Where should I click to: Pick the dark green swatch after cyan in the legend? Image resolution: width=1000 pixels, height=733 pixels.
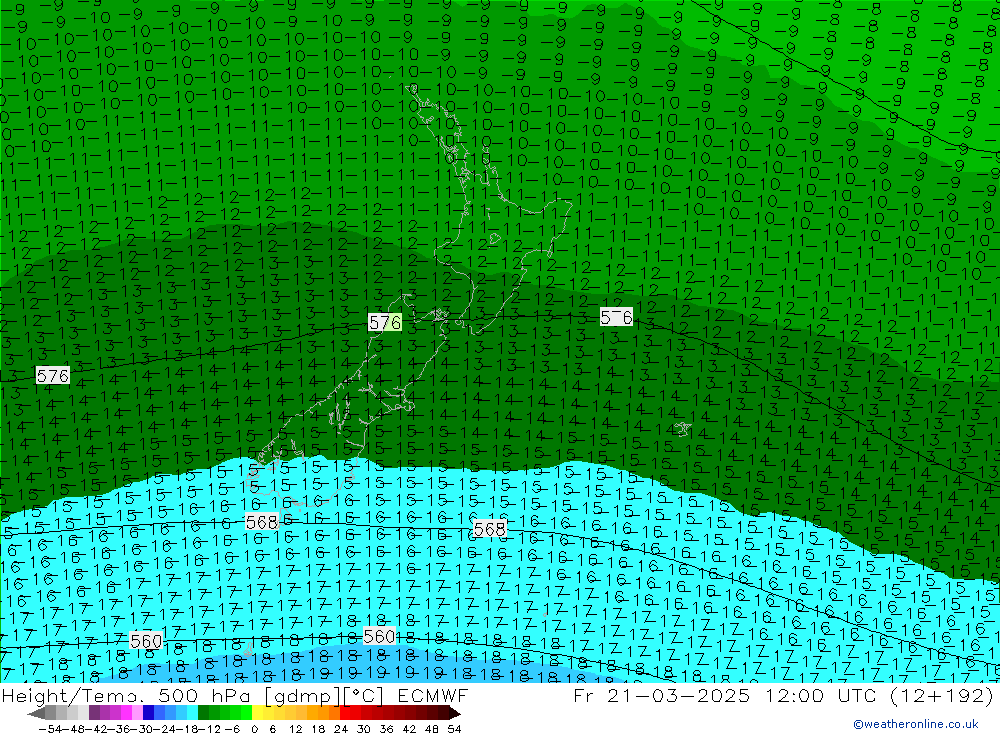tap(203, 713)
